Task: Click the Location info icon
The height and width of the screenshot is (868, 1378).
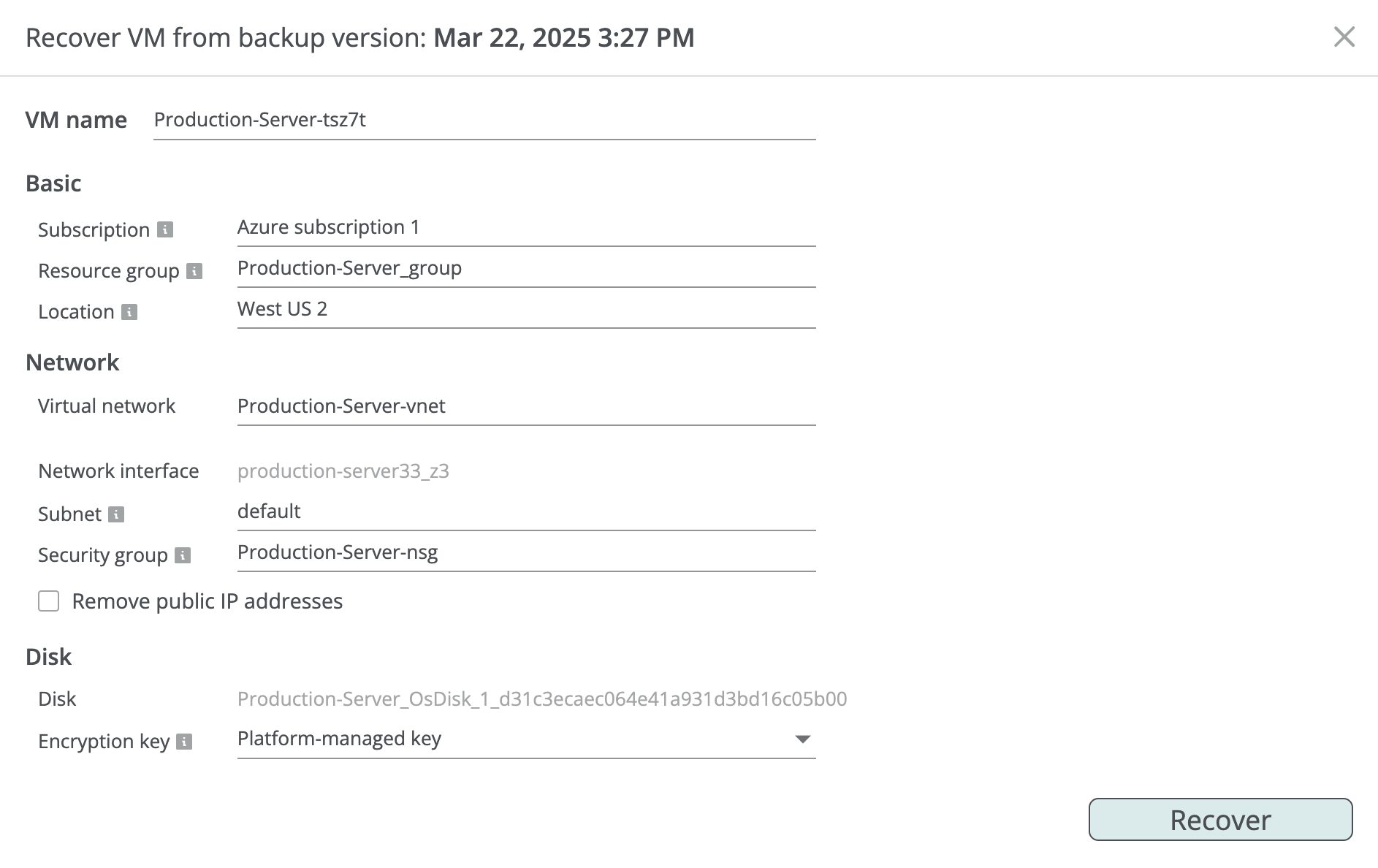Action: tap(129, 312)
